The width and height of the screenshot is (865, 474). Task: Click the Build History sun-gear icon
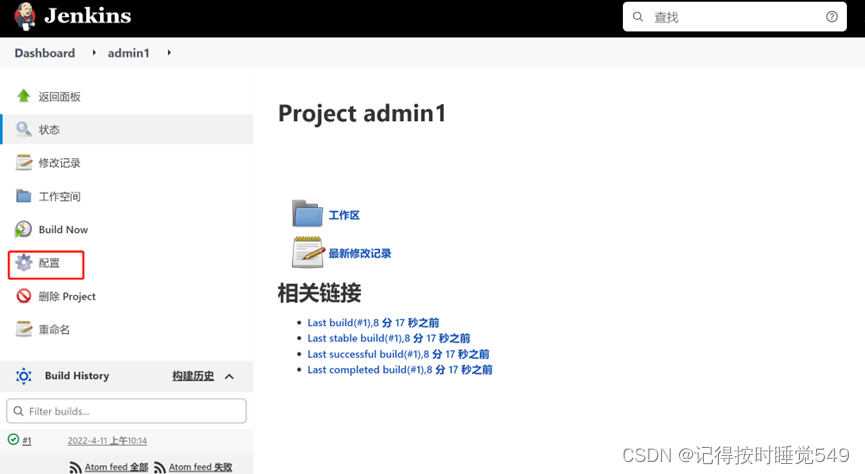pos(24,376)
